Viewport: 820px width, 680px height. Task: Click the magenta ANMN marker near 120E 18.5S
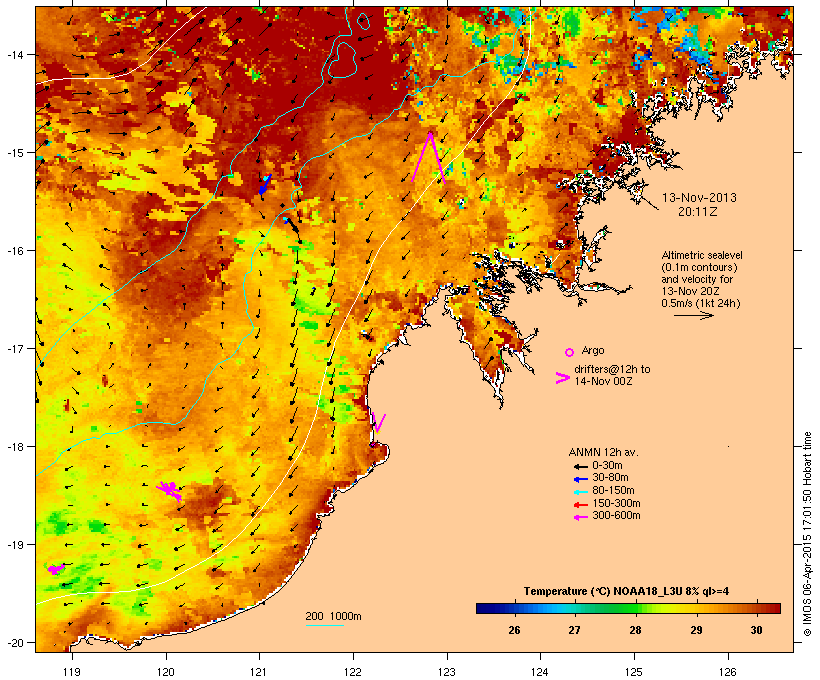click(170, 490)
